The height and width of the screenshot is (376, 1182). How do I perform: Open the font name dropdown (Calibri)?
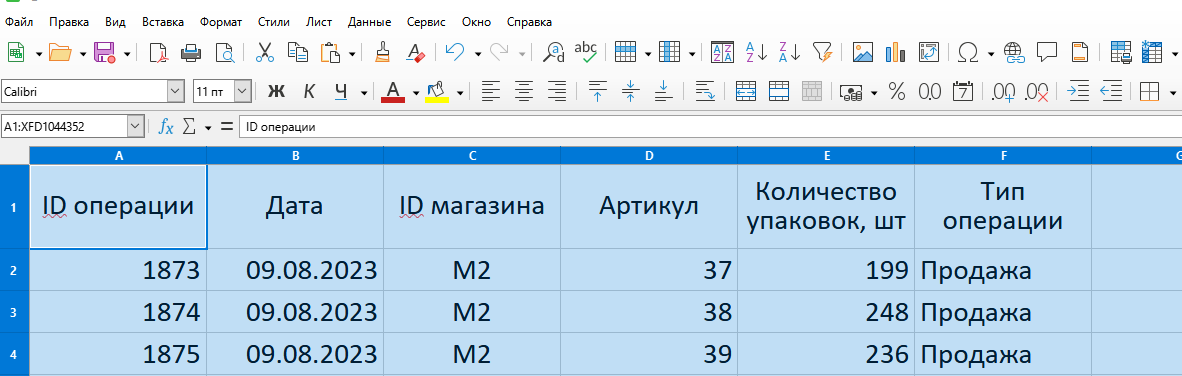(176, 92)
